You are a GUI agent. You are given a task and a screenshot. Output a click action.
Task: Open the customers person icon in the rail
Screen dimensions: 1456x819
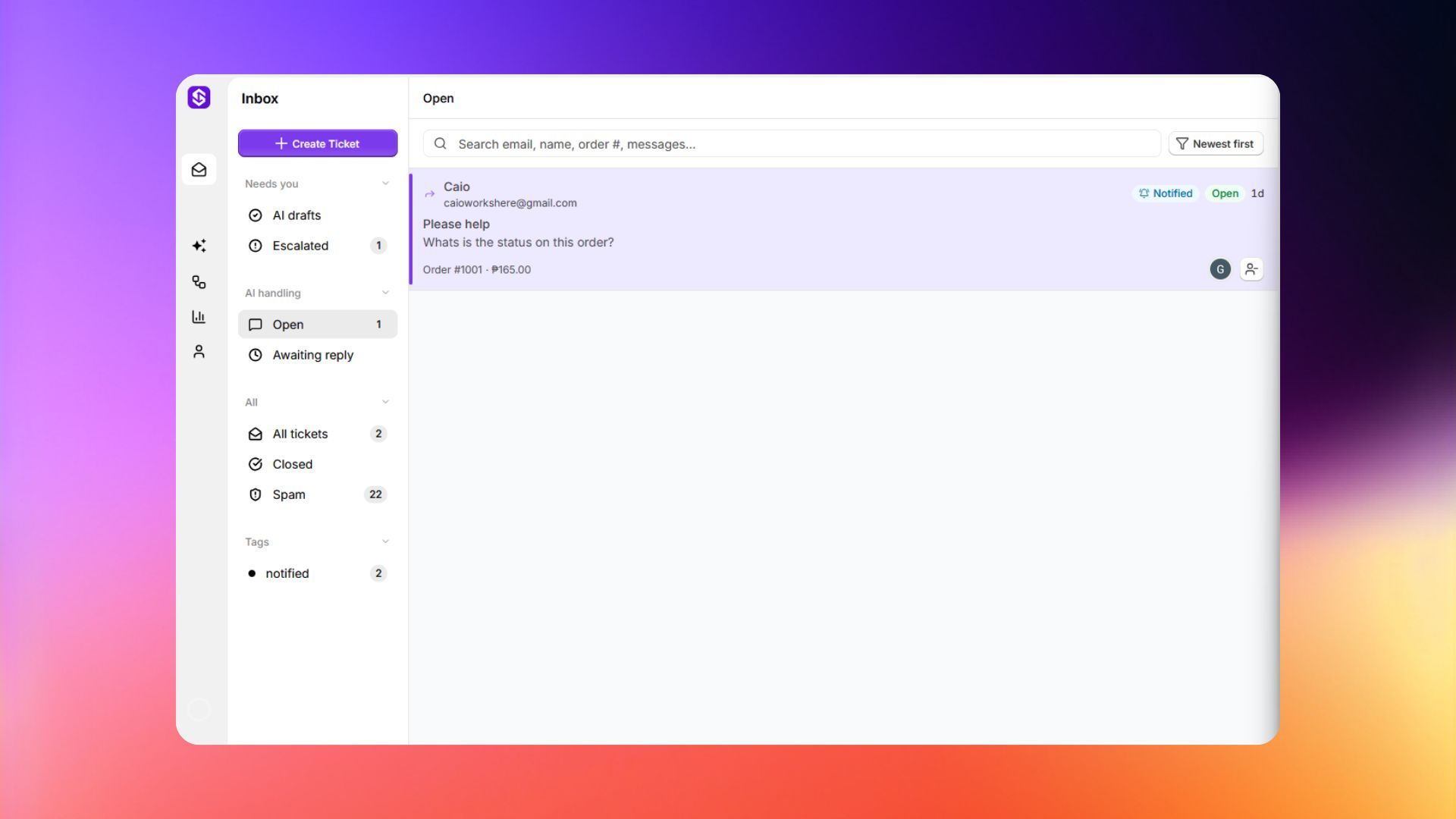coord(199,352)
